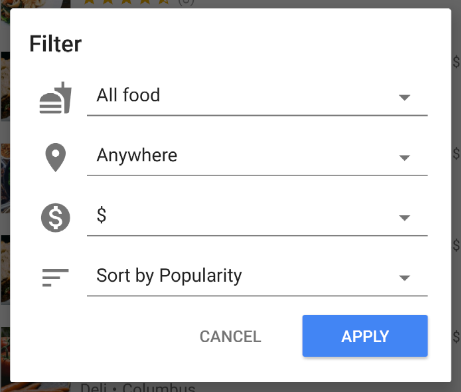Click the arrow beside Anywhere
This screenshot has width=461, height=392.
pyautogui.click(x=404, y=158)
